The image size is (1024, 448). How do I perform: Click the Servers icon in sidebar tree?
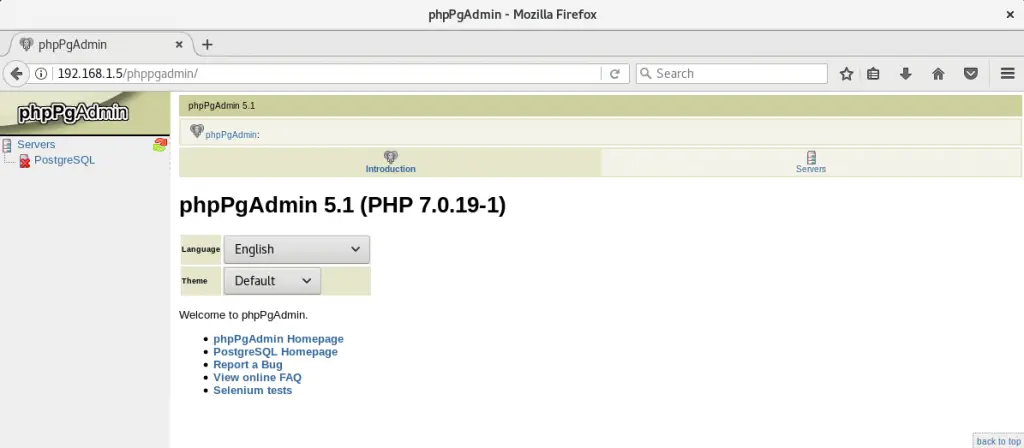7,145
